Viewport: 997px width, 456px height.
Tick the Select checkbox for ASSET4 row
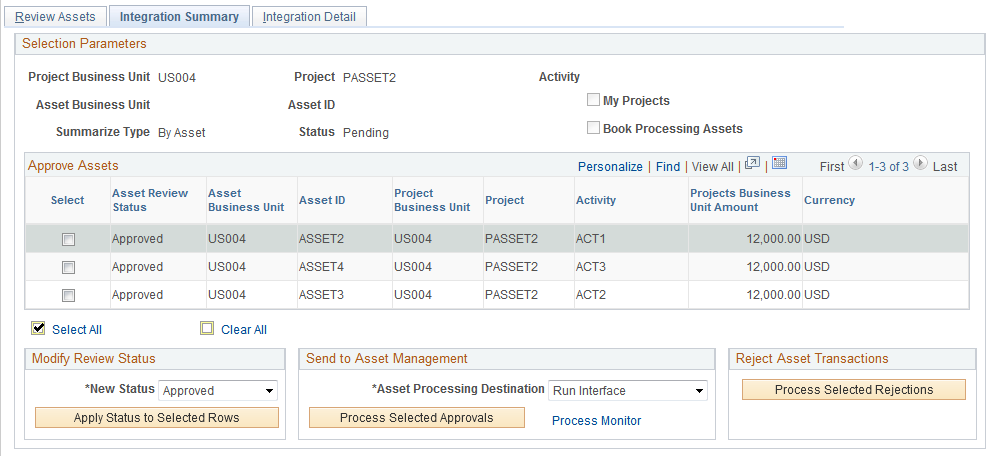(x=68, y=267)
